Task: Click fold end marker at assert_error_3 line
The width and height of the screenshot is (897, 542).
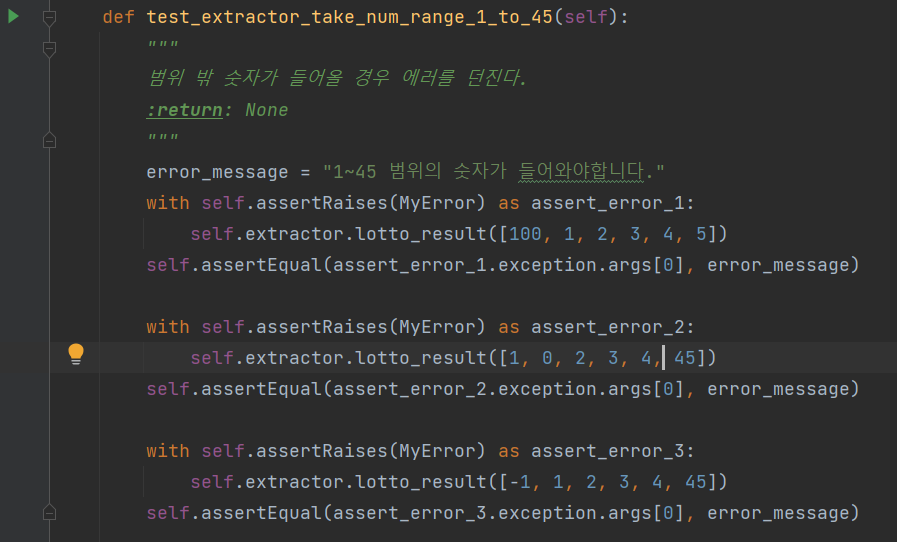Action: click(x=49, y=512)
